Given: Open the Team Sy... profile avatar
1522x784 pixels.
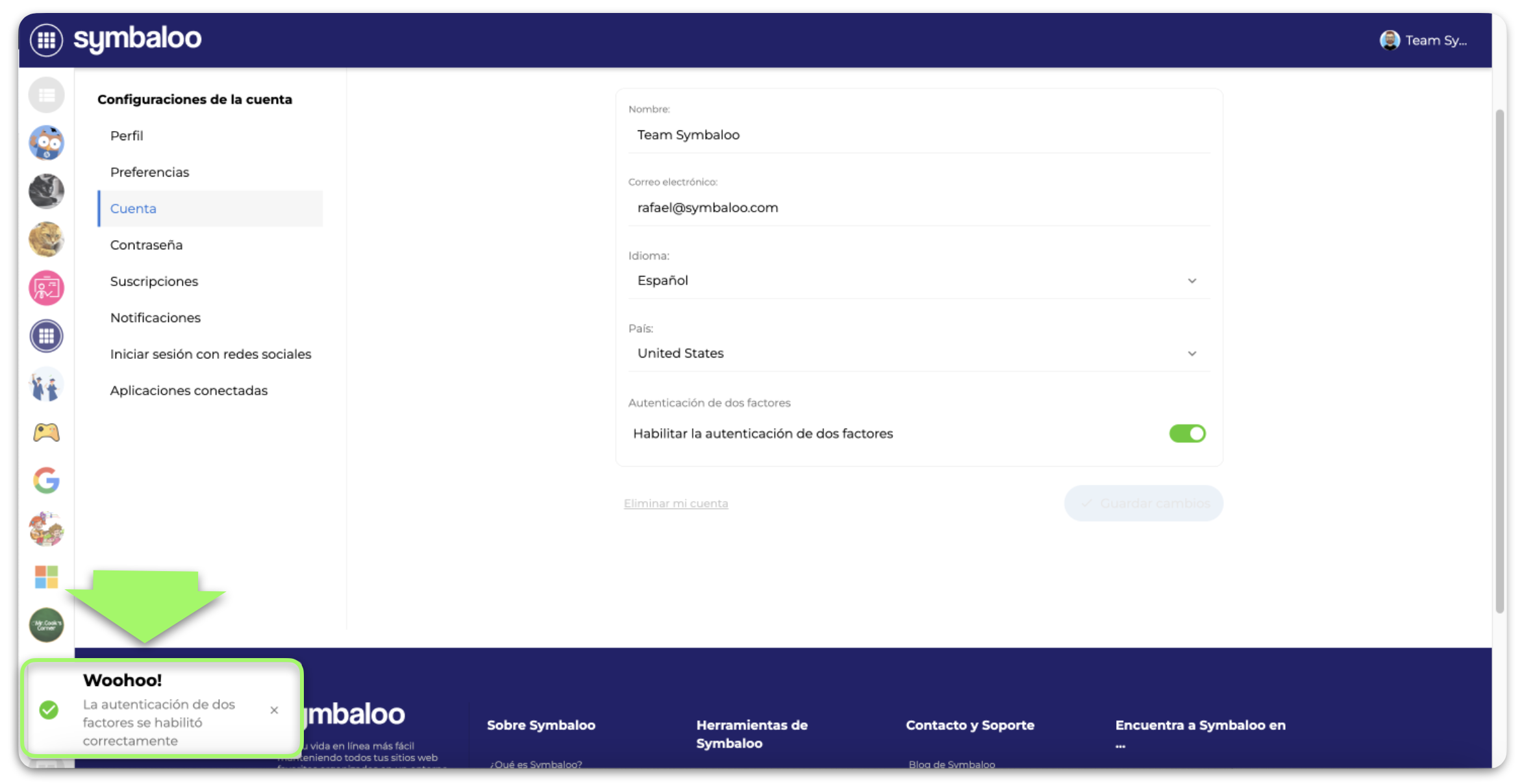Looking at the screenshot, I should pos(1389,40).
